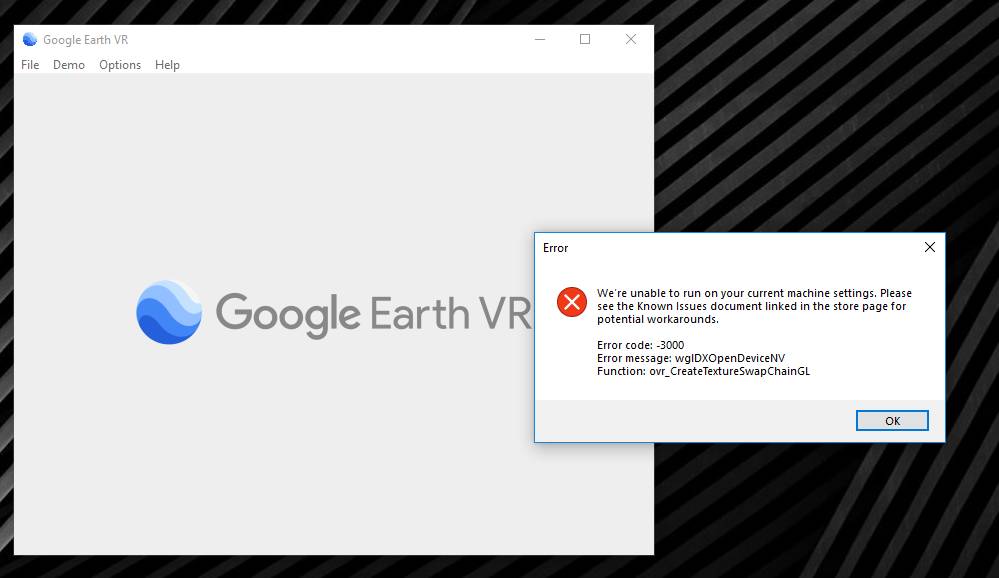Close the Error dialog with its X
Image resolution: width=999 pixels, height=578 pixels.
929,247
